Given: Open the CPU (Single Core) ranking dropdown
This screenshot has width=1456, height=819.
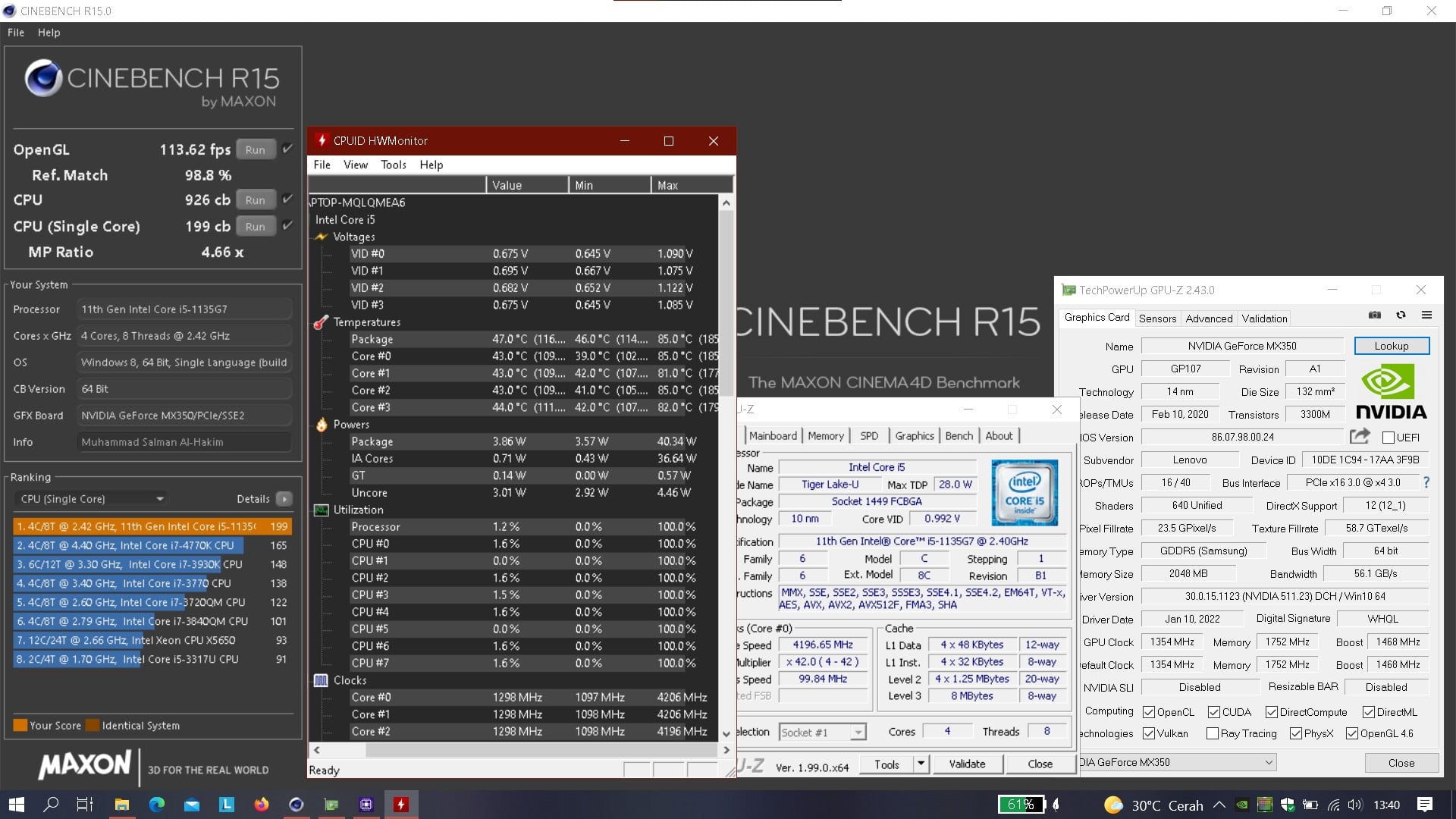Looking at the screenshot, I should (x=90, y=499).
